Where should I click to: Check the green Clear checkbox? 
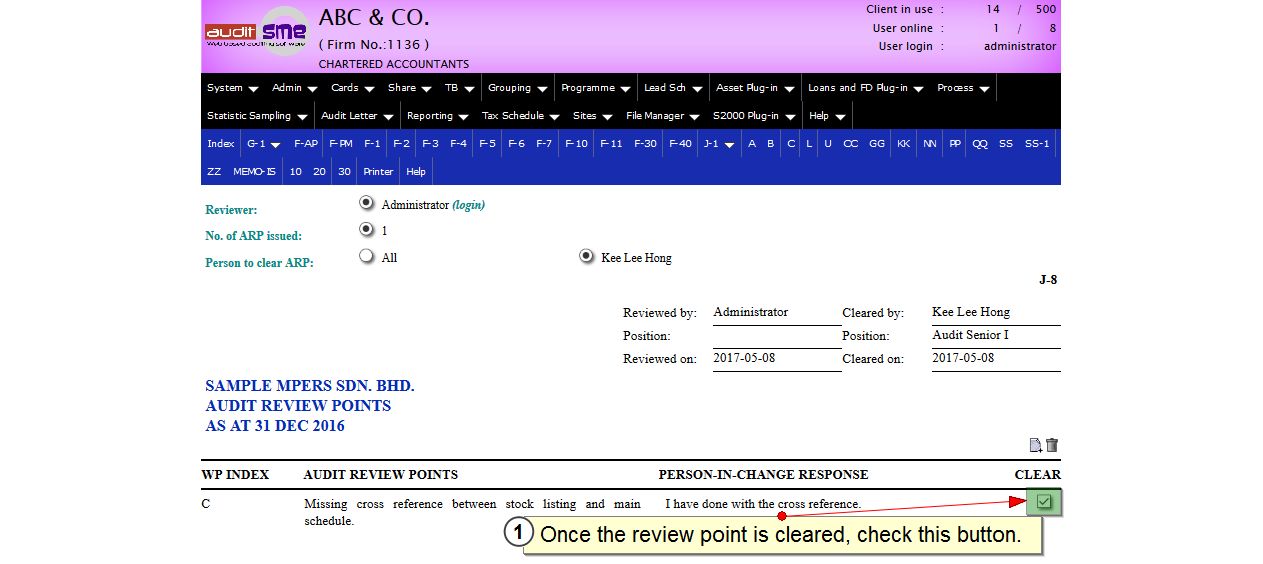(x=1044, y=502)
